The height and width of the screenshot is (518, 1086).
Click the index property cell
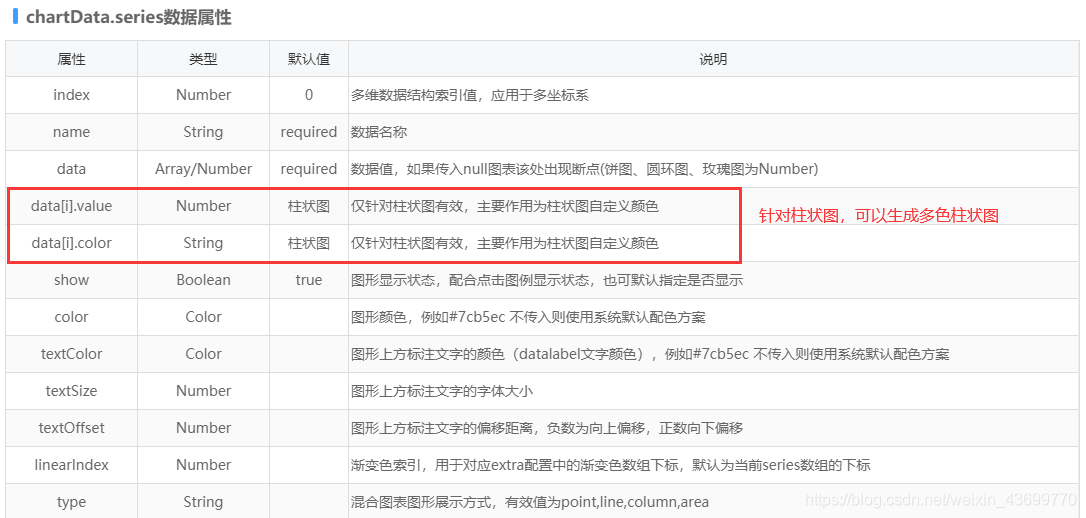71,95
